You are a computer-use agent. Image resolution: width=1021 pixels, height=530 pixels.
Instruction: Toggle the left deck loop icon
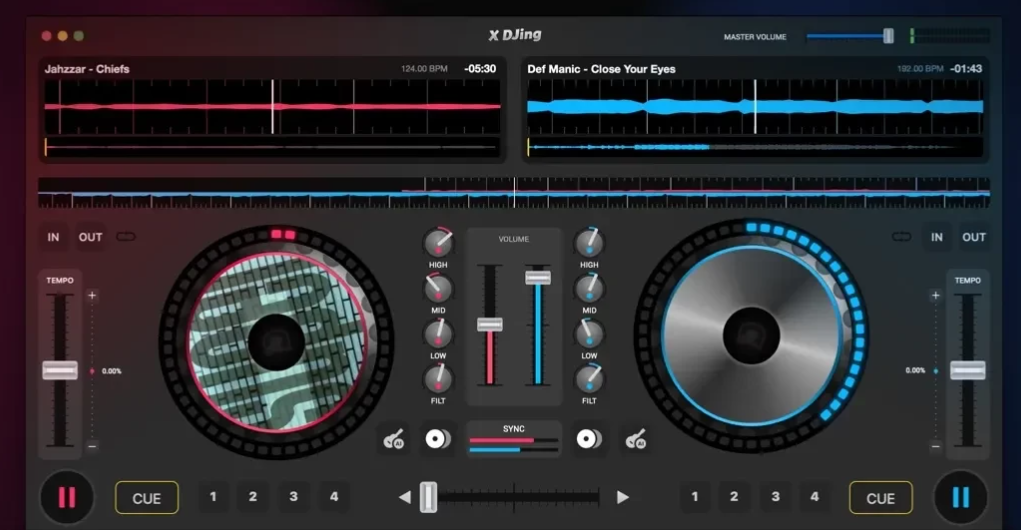pos(126,236)
